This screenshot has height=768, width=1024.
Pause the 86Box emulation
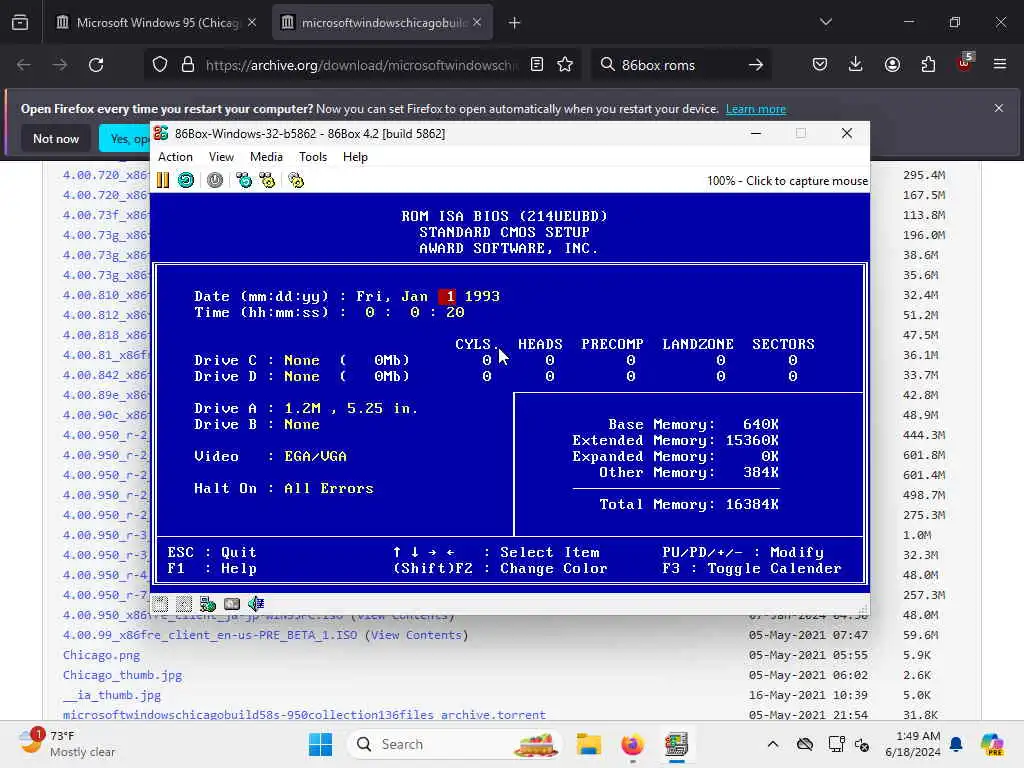pyautogui.click(x=163, y=180)
